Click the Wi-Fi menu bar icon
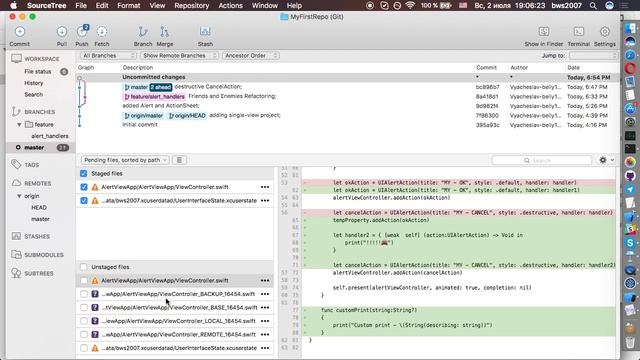640x360 pixels. 410,6
